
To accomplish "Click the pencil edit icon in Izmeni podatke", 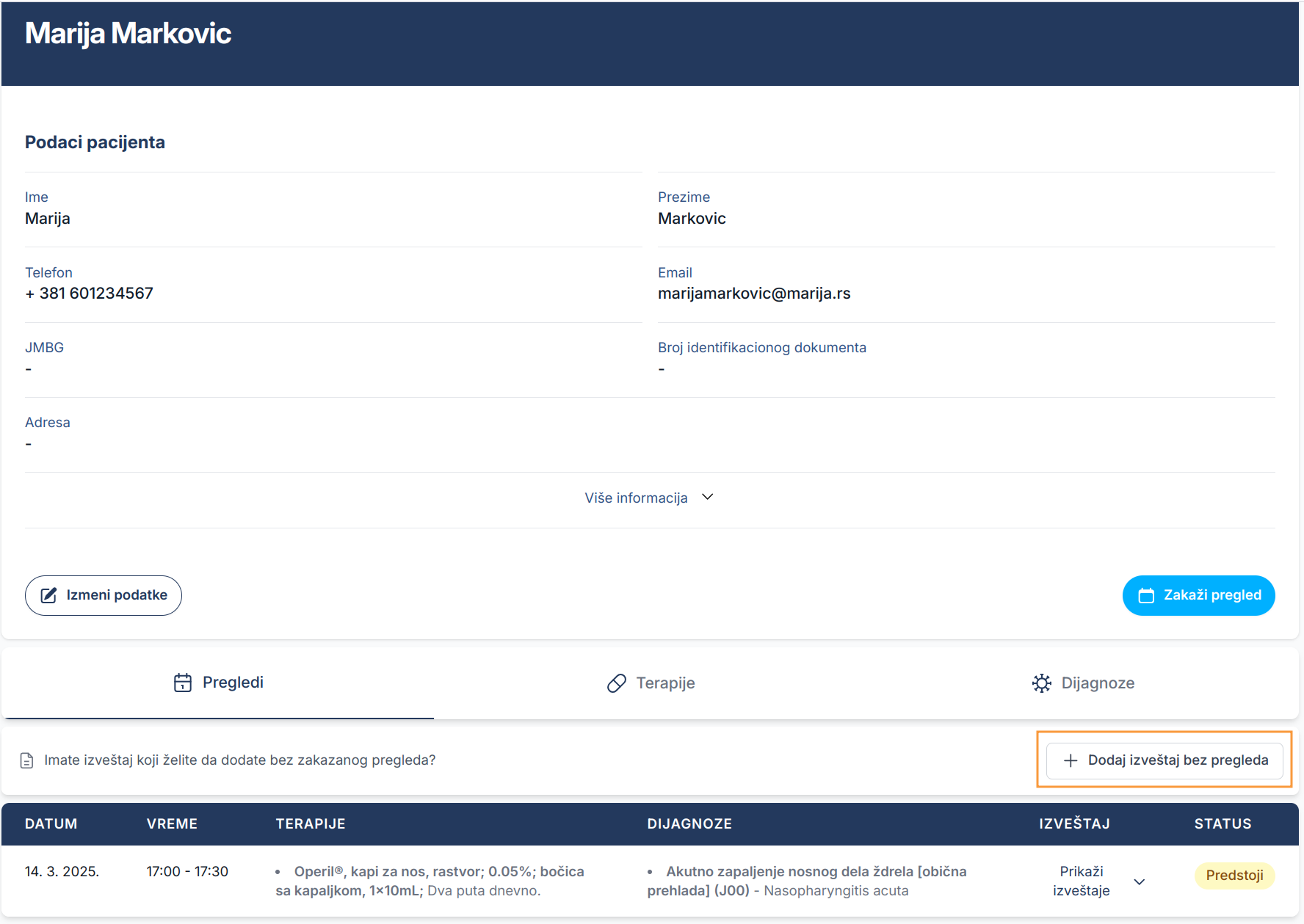I will (x=48, y=595).
